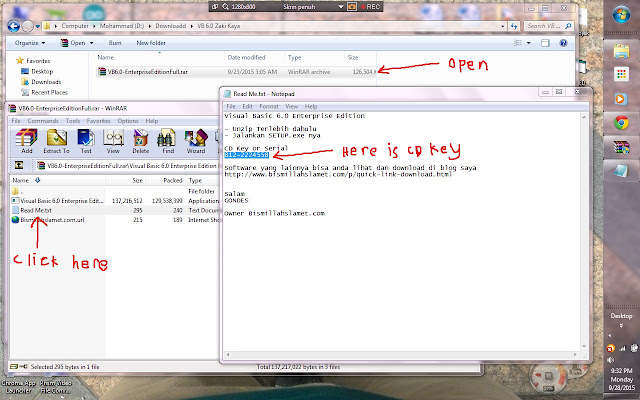Viewport: 640px width, 400px height.
Task: Click the apps grid icon on taskbar
Action: (x=621, y=74)
